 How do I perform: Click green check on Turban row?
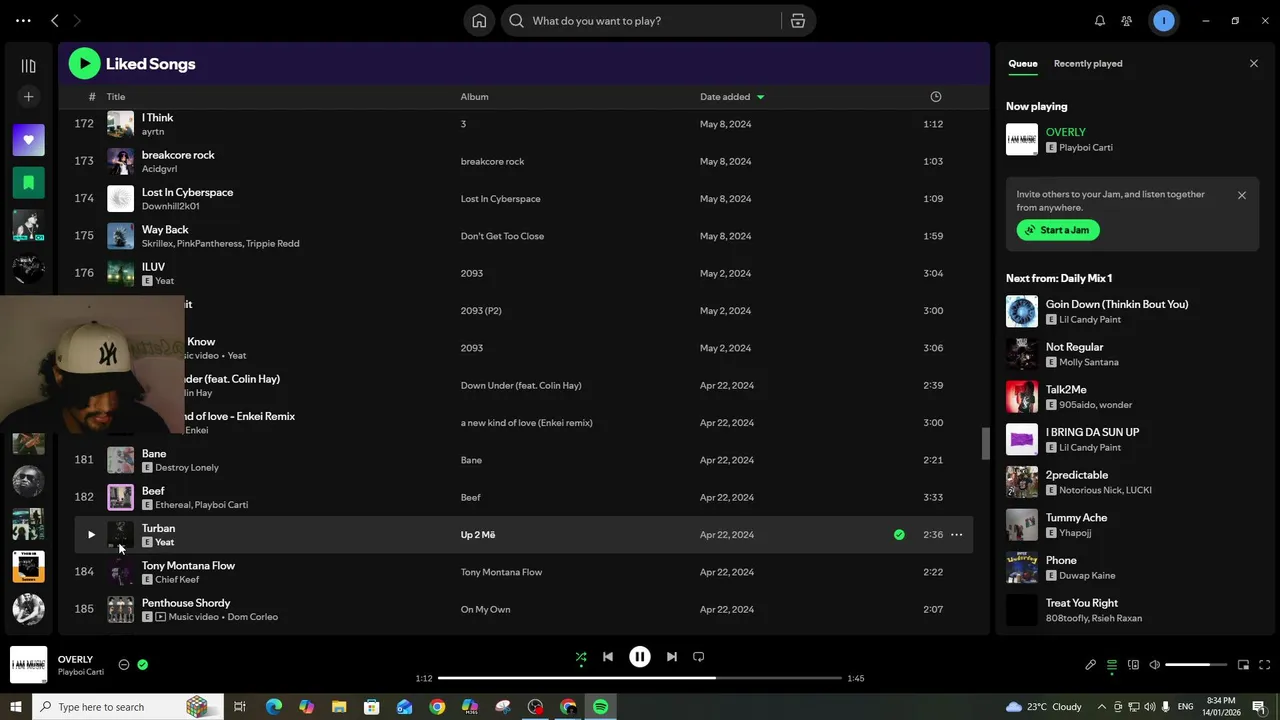pyautogui.click(x=899, y=535)
